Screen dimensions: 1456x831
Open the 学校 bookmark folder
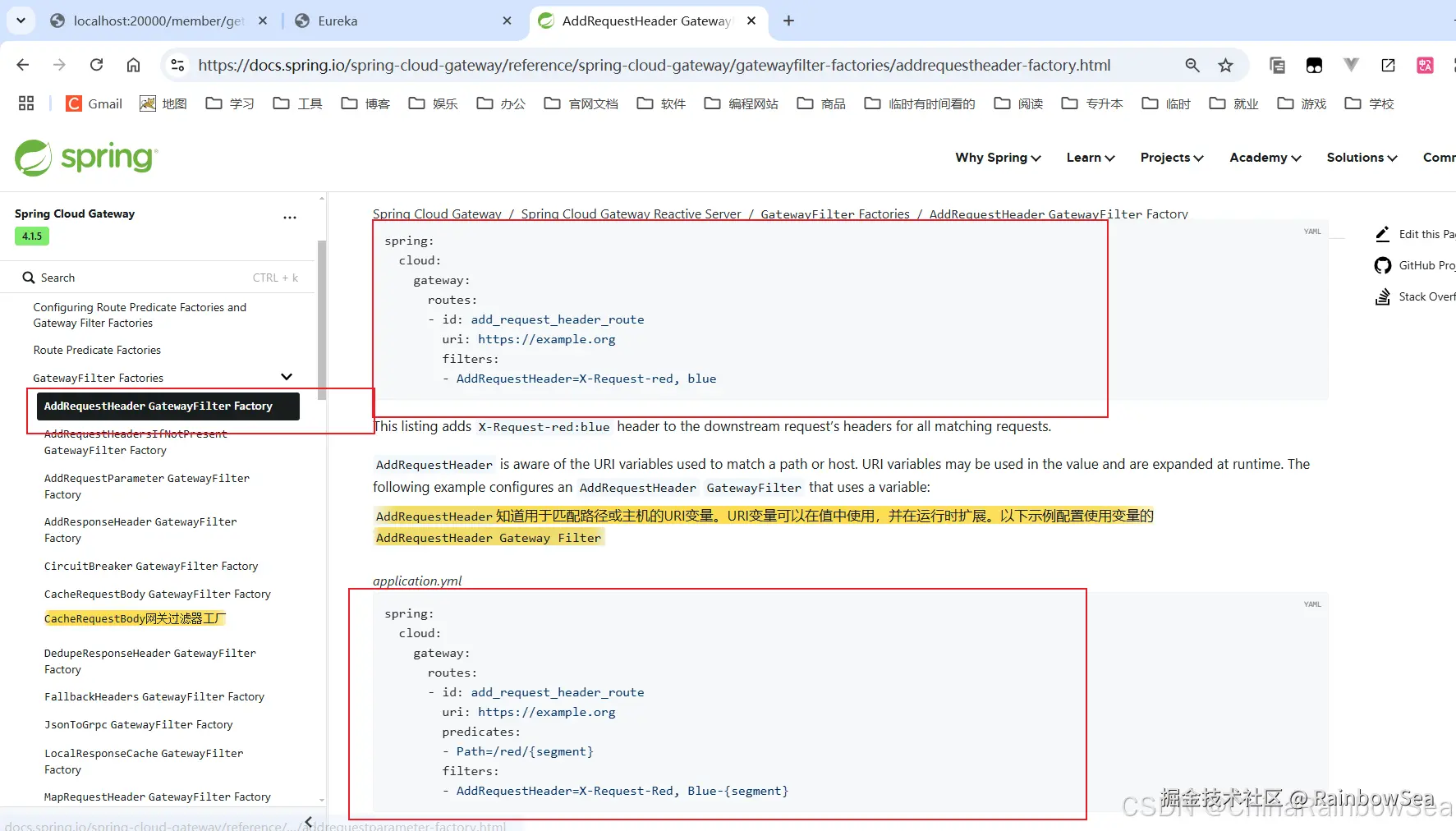click(x=1370, y=103)
